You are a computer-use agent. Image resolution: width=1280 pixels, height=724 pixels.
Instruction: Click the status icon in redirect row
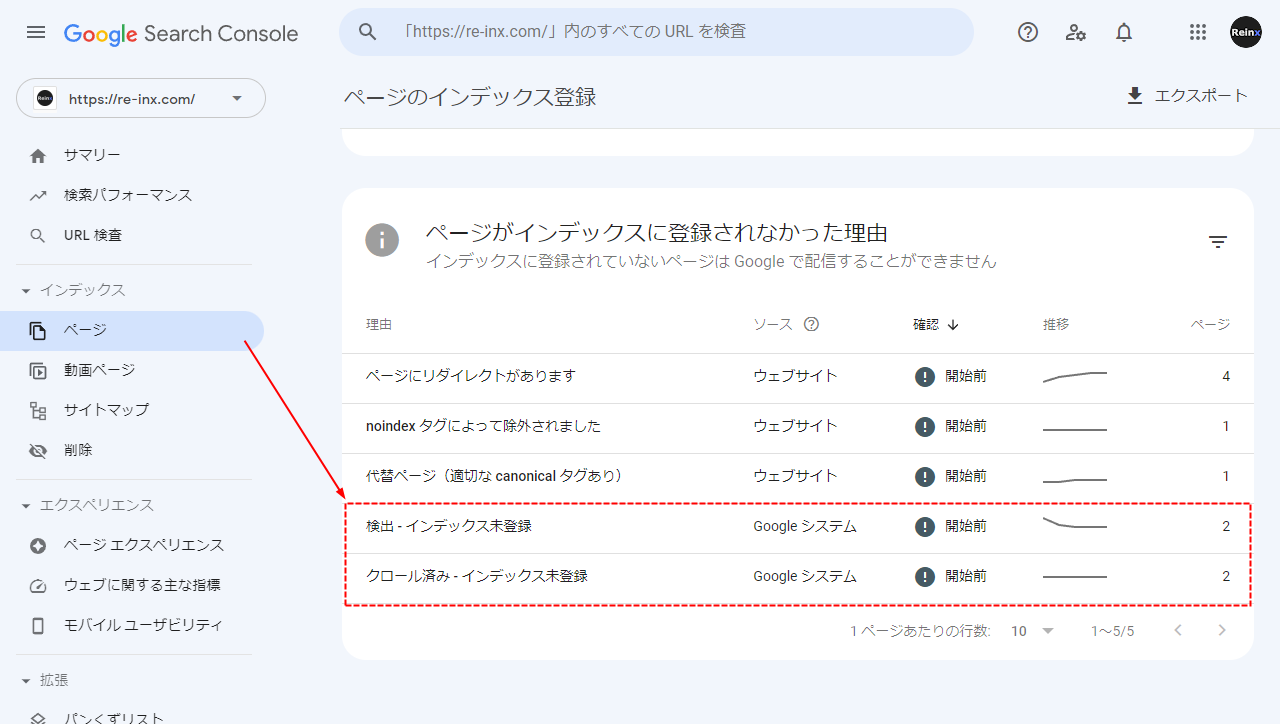pos(925,377)
